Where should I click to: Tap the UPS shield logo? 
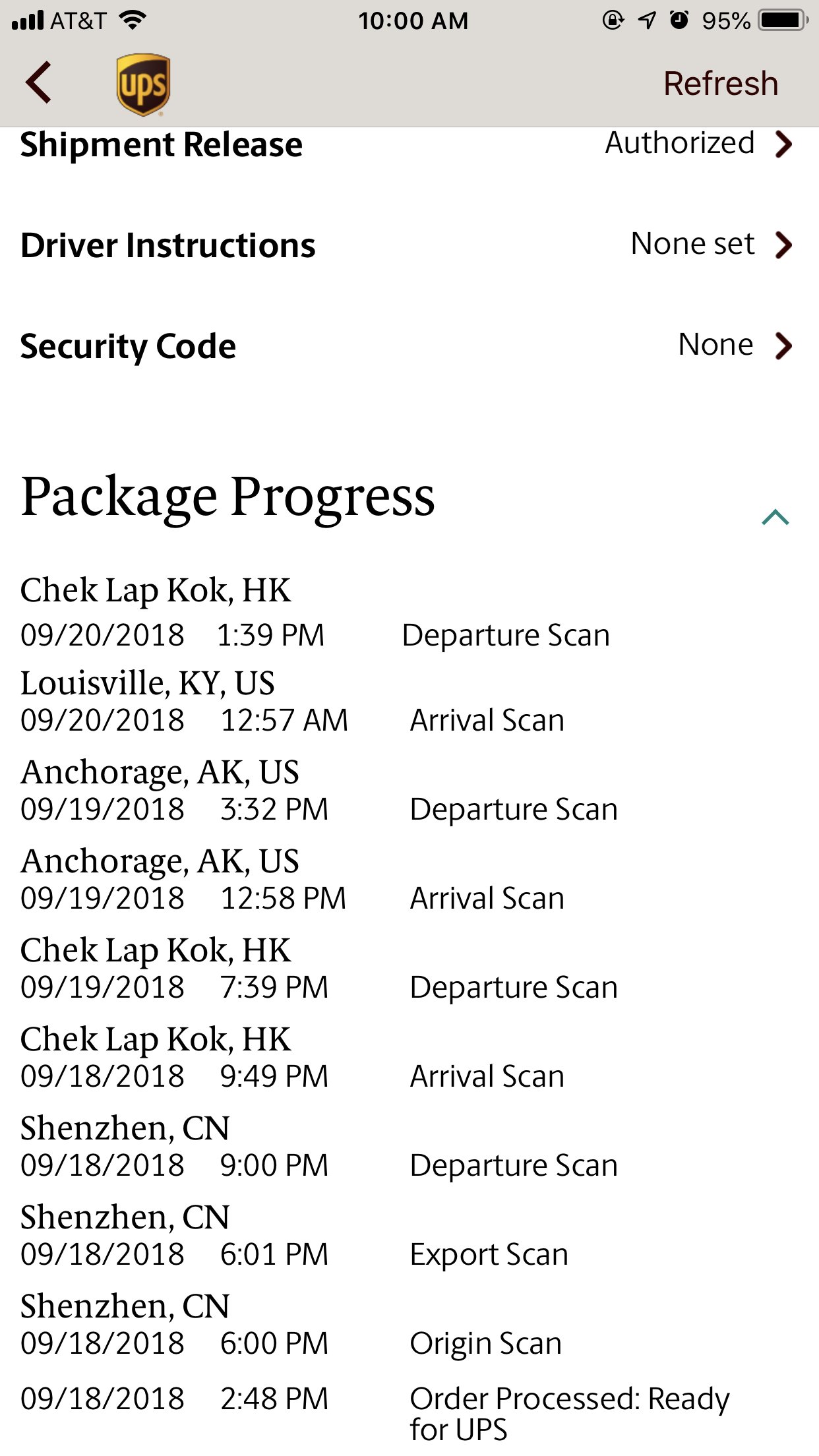click(x=143, y=84)
